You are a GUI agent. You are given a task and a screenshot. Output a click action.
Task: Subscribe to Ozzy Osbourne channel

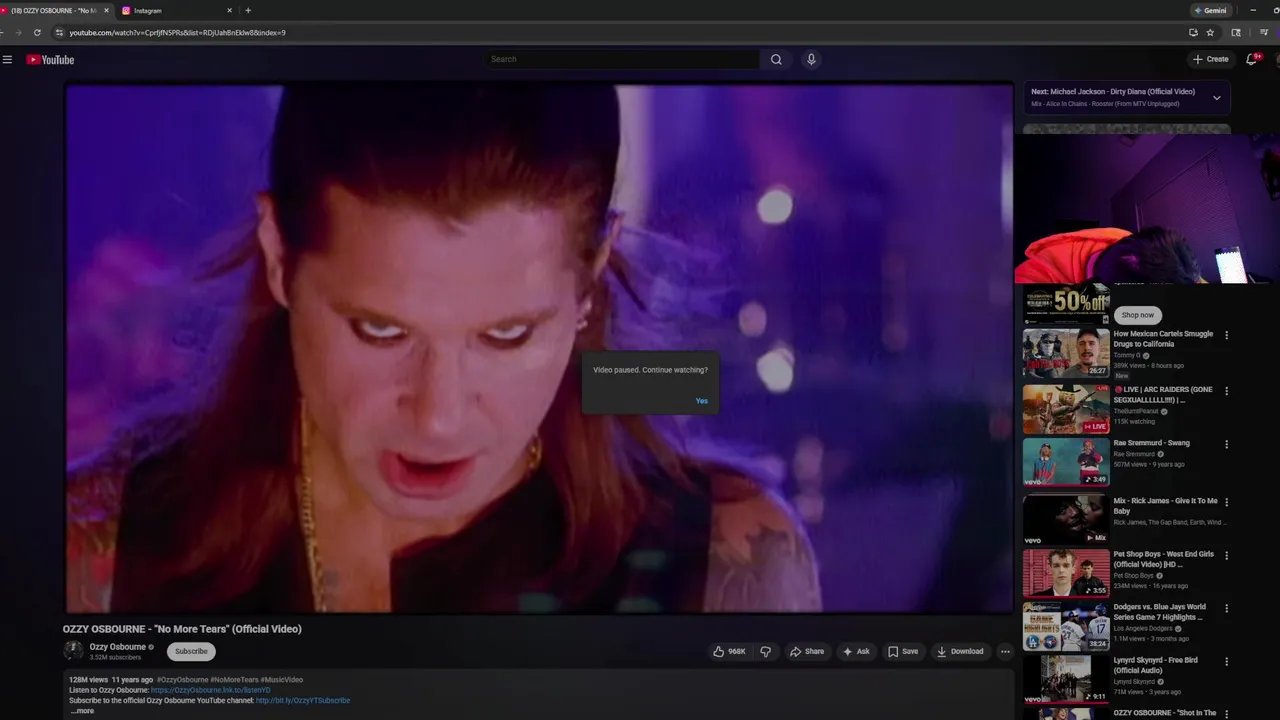(191, 651)
